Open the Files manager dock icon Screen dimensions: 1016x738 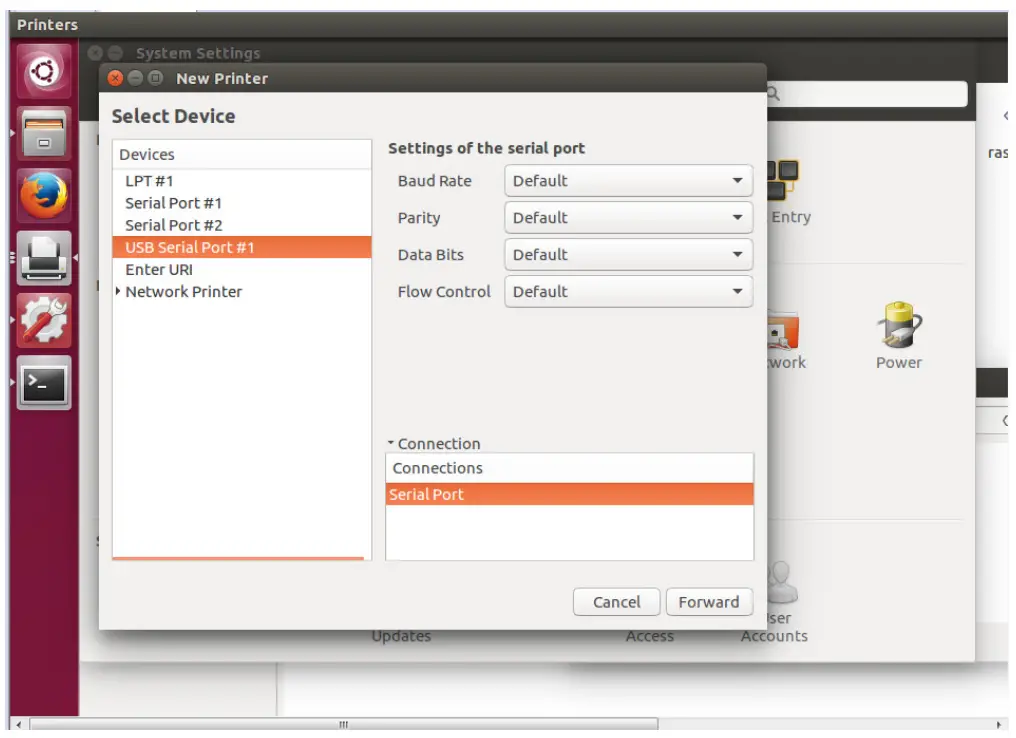[44, 133]
